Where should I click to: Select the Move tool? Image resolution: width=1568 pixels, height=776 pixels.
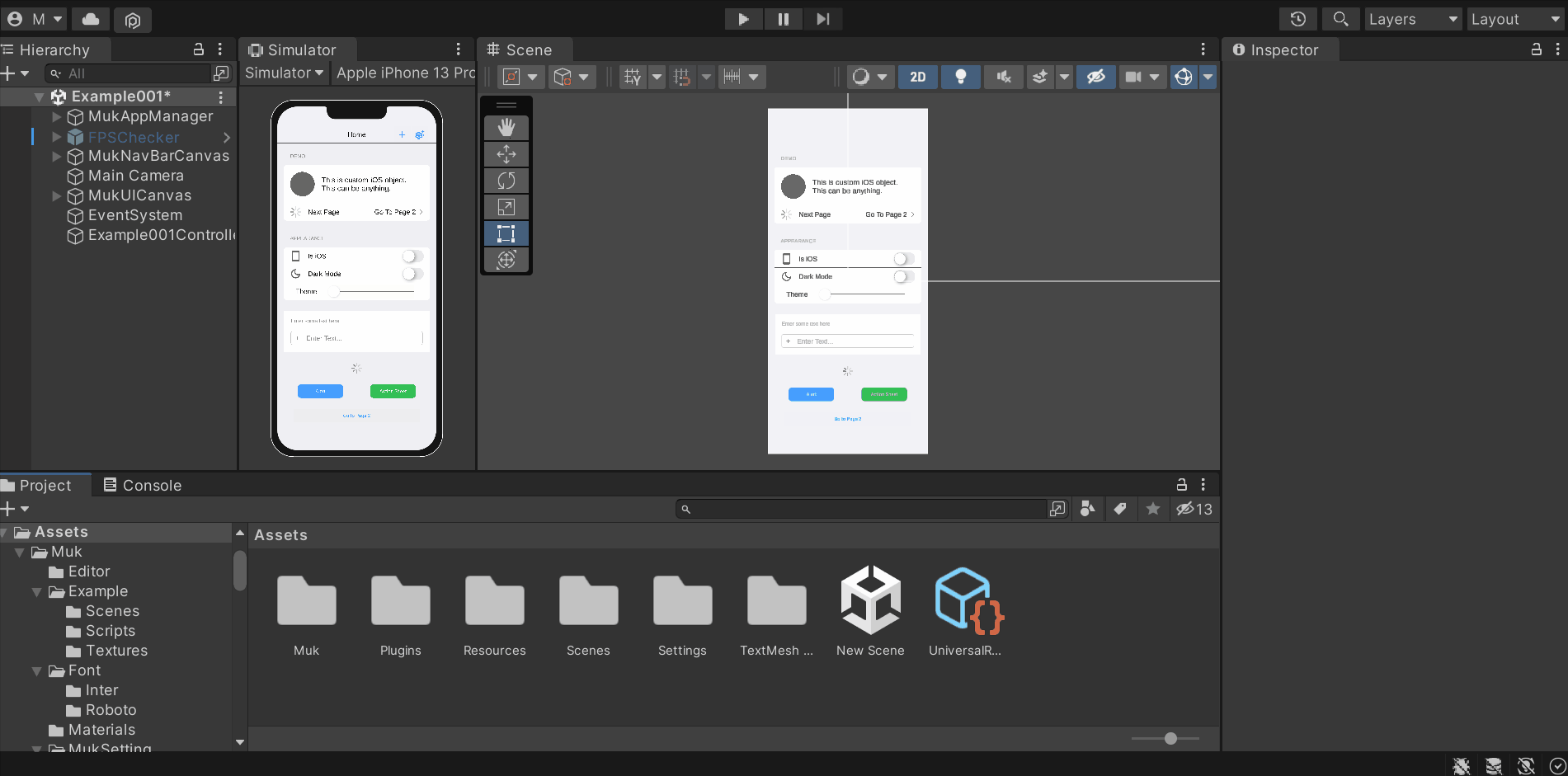coord(506,154)
